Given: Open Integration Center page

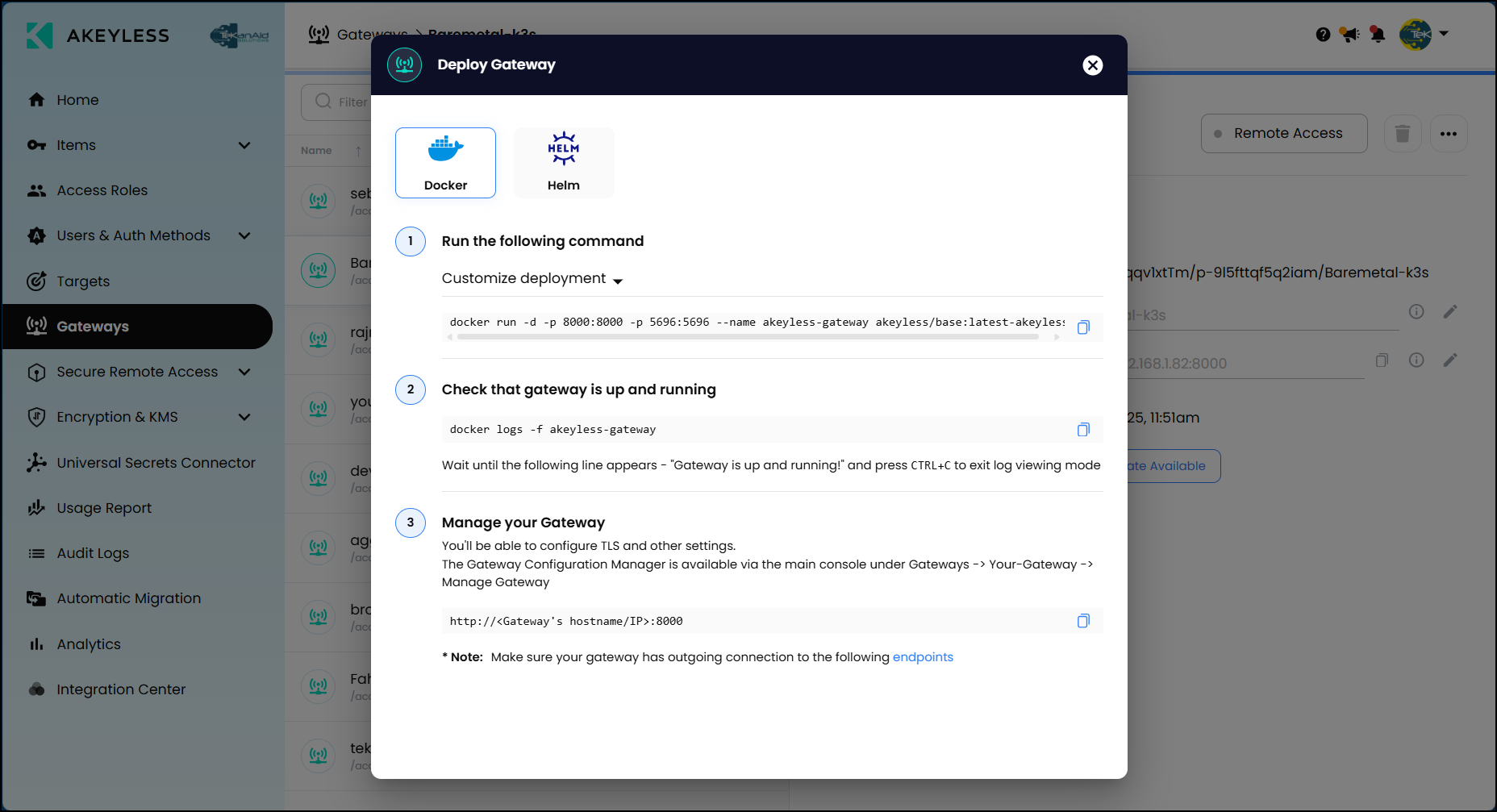Looking at the screenshot, I should (121, 689).
